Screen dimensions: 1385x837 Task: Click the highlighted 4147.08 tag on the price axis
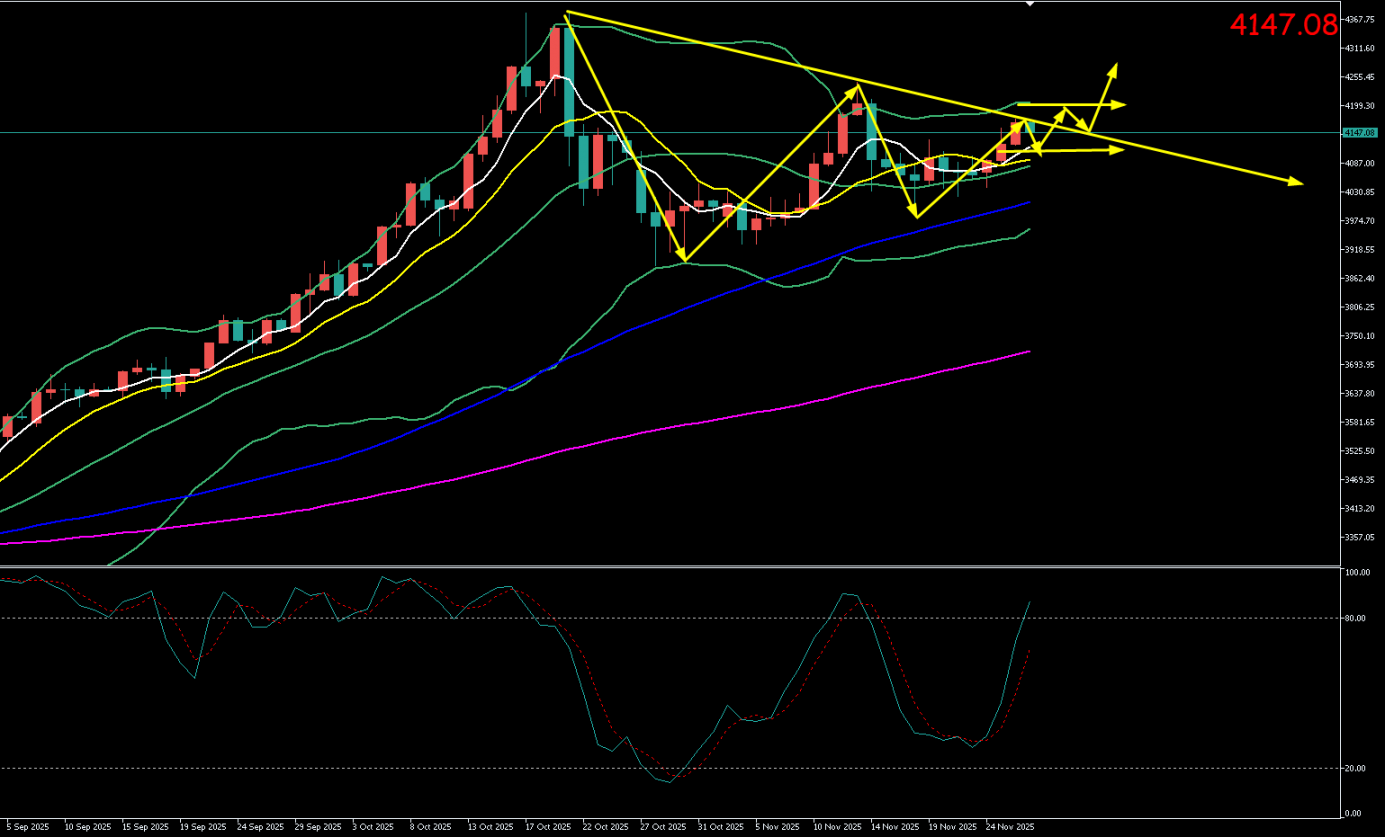pos(1361,132)
